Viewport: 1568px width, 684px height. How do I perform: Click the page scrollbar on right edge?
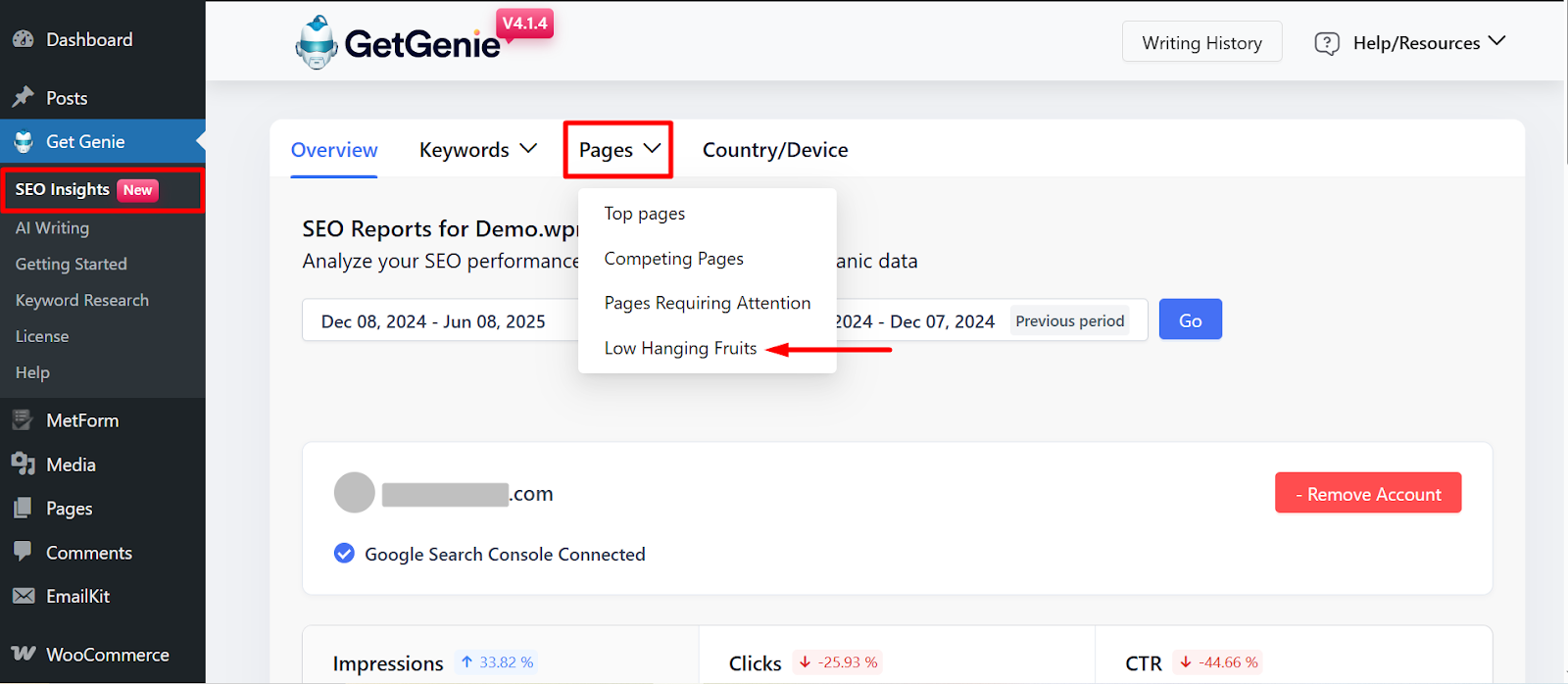pyautogui.click(x=1564, y=83)
